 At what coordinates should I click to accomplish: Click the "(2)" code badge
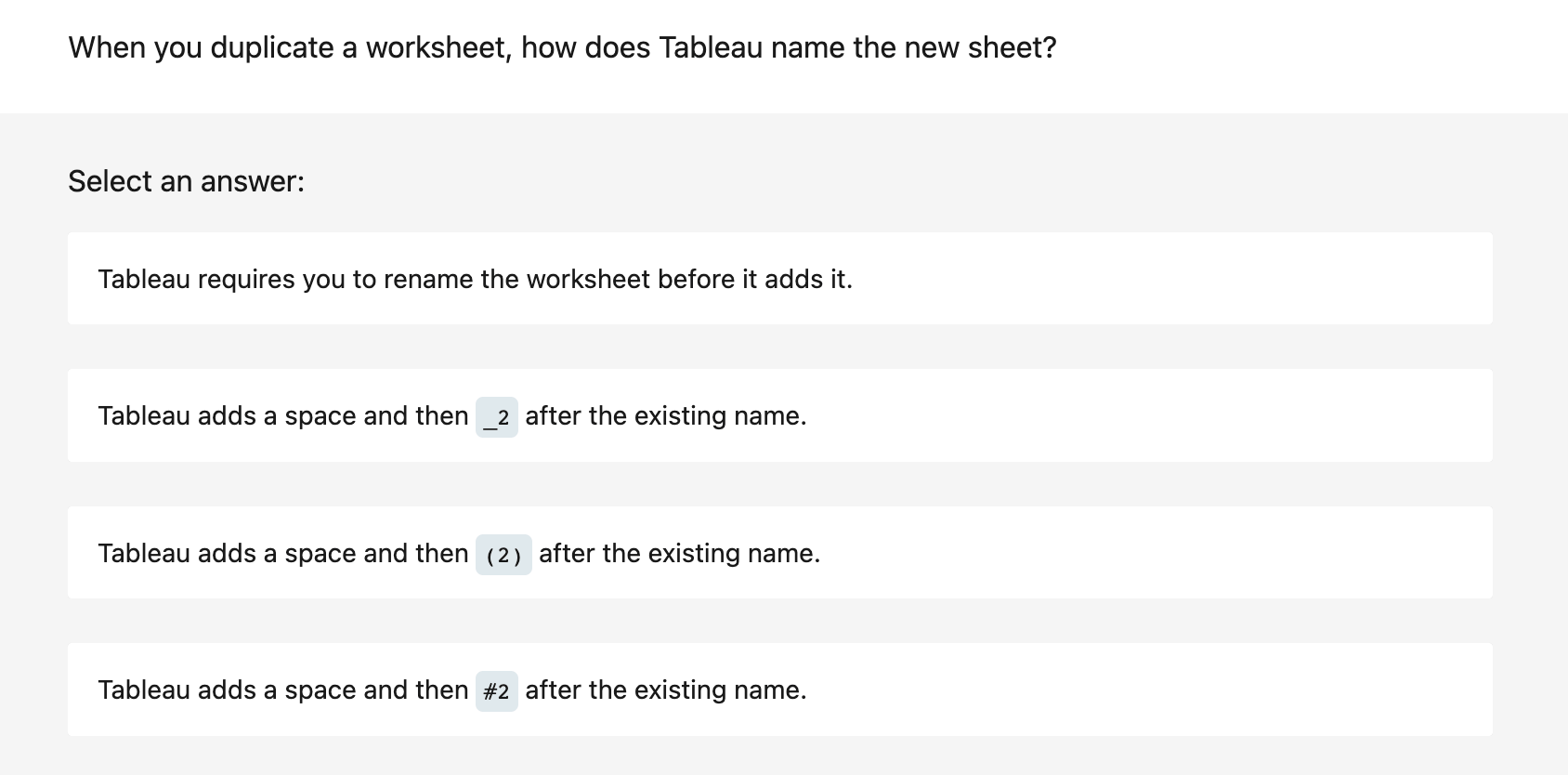pyautogui.click(x=503, y=555)
